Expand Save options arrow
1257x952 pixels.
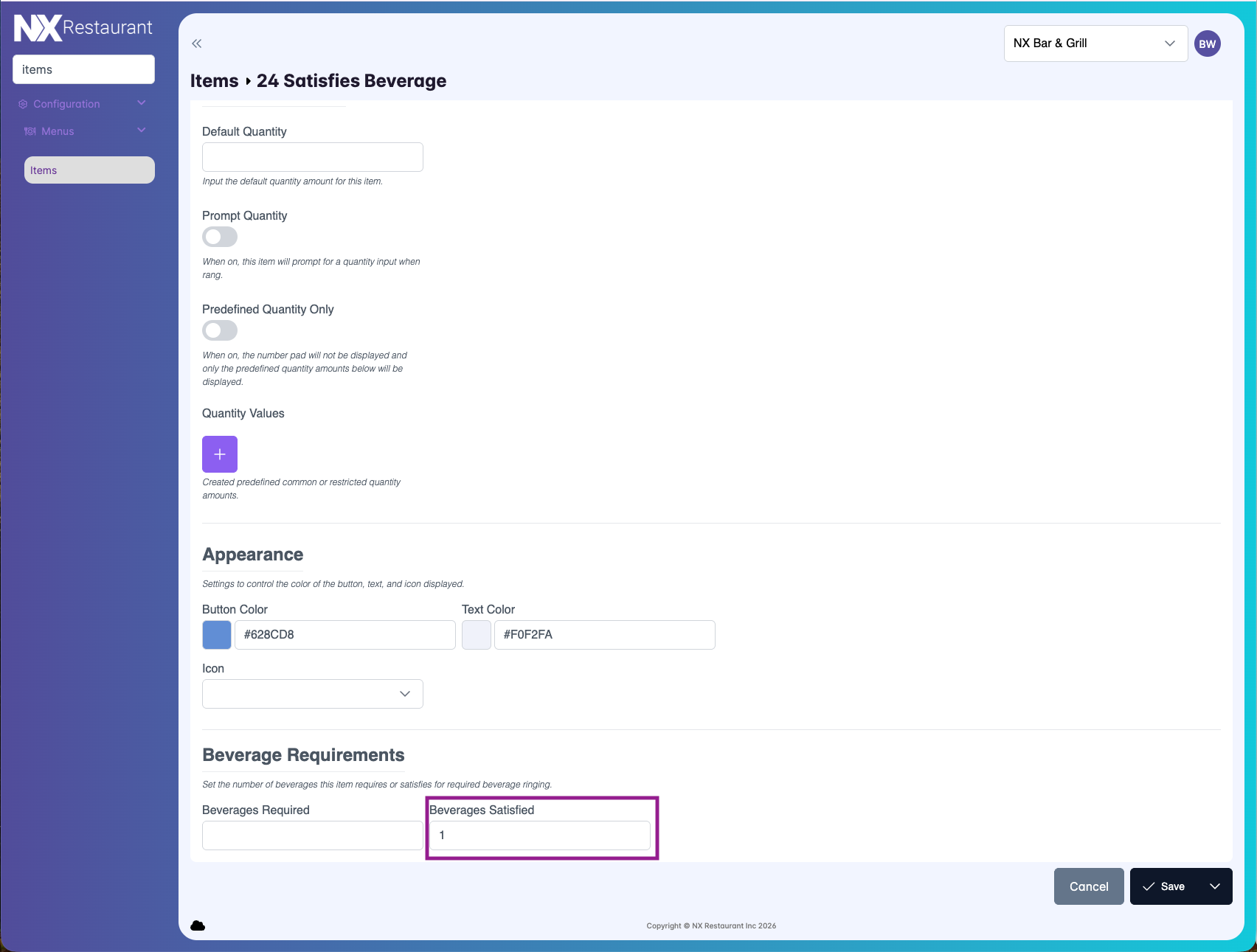(1214, 886)
